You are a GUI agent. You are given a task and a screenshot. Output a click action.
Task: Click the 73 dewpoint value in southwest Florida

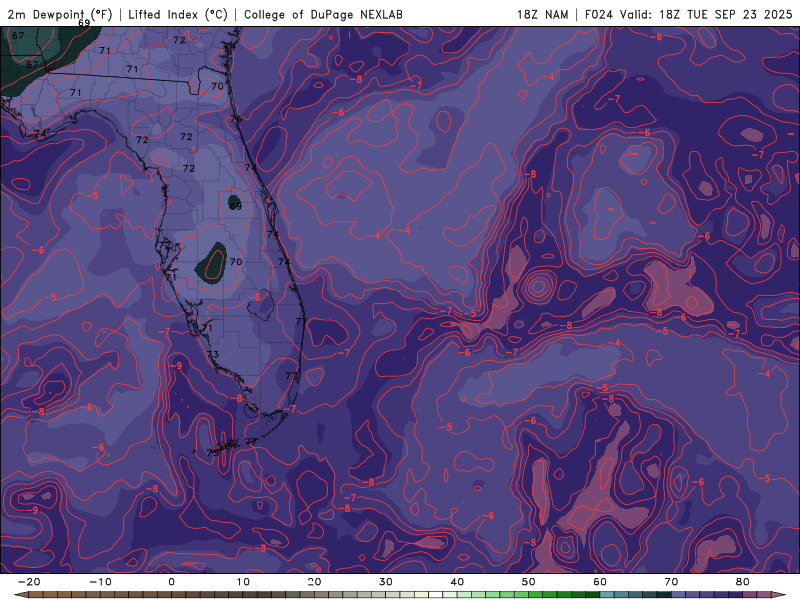pyautogui.click(x=213, y=354)
